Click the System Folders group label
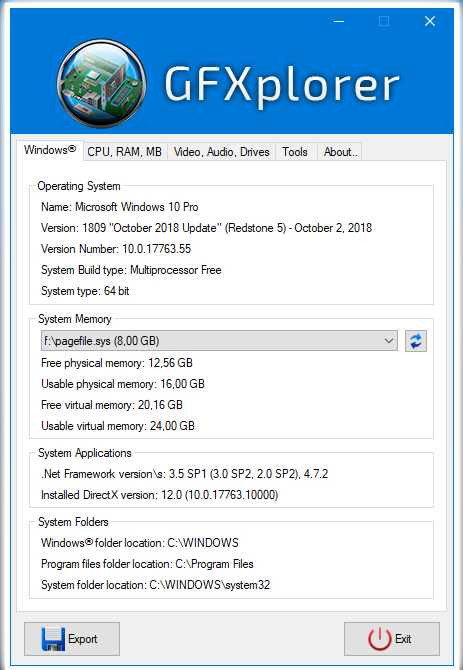Viewport: 463px width, 670px height. [x=73, y=522]
